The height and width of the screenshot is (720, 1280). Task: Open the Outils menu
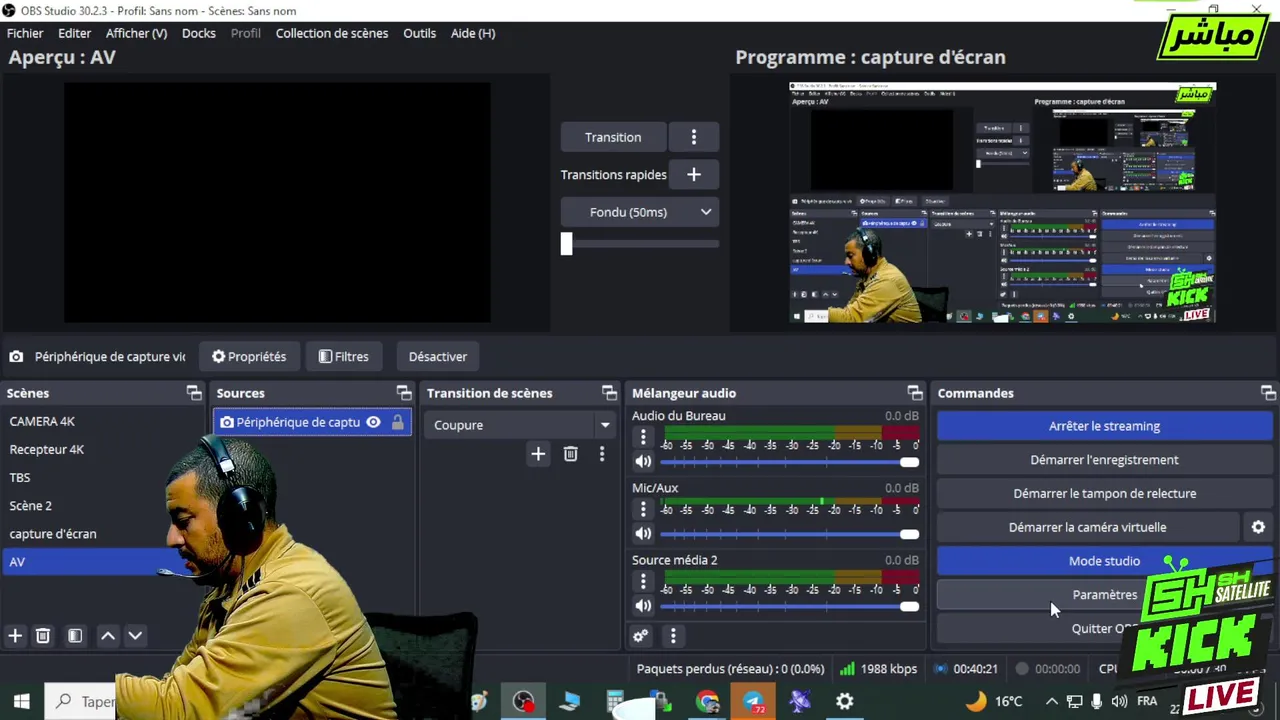point(419,33)
